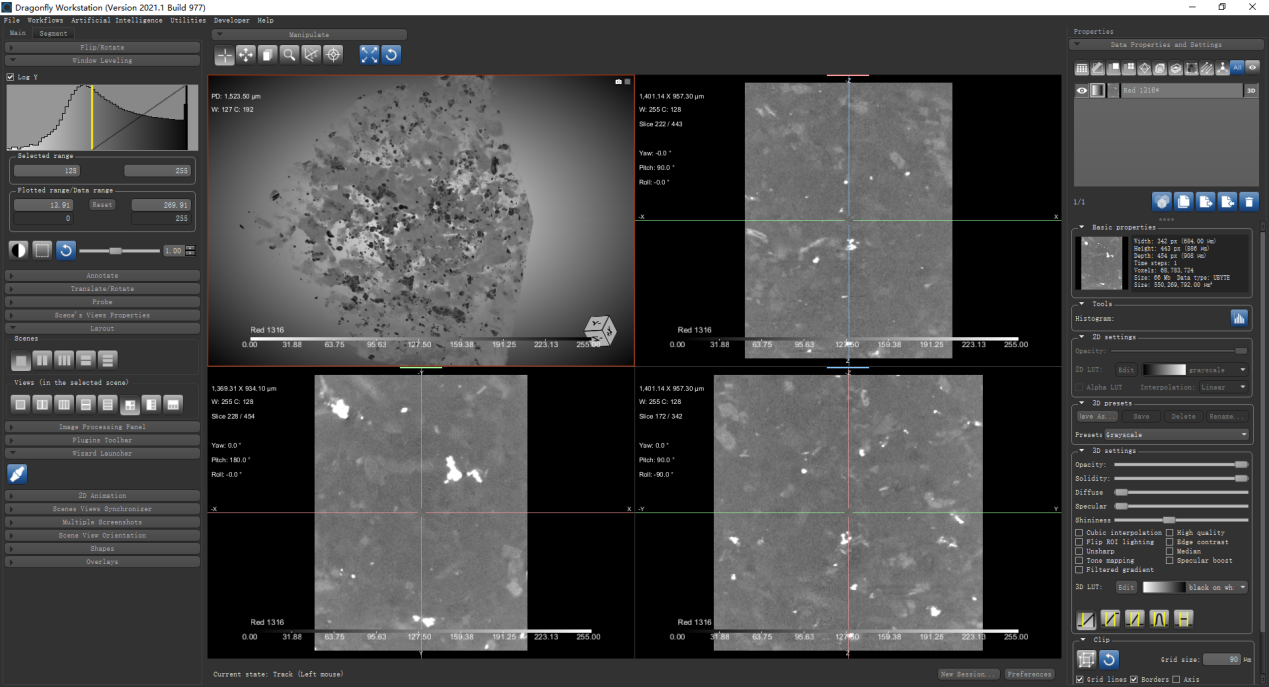Viewport: 1269px width, 687px height.
Task: Click the area window leveling square icon
Action: pyautogui.click(x=42, y=249)
